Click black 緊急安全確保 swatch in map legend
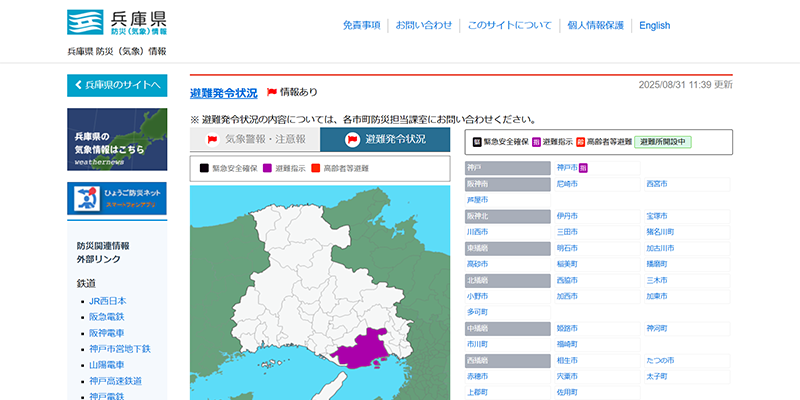Screen dimensions: 800x400 point(204,168)
